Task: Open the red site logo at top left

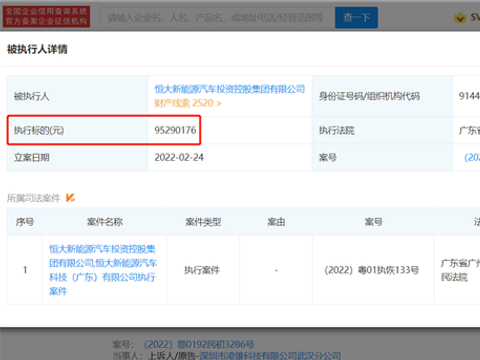Action: click(47, 17)
